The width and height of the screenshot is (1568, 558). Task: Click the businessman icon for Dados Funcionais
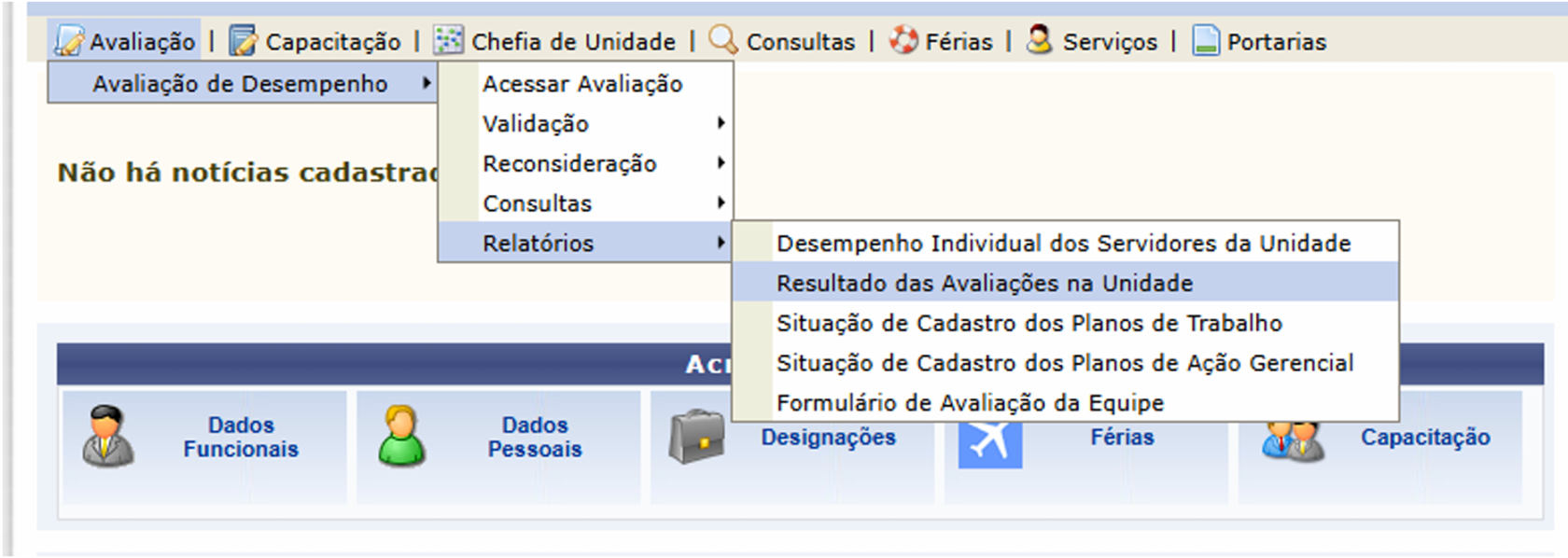(x=108, y=436)
